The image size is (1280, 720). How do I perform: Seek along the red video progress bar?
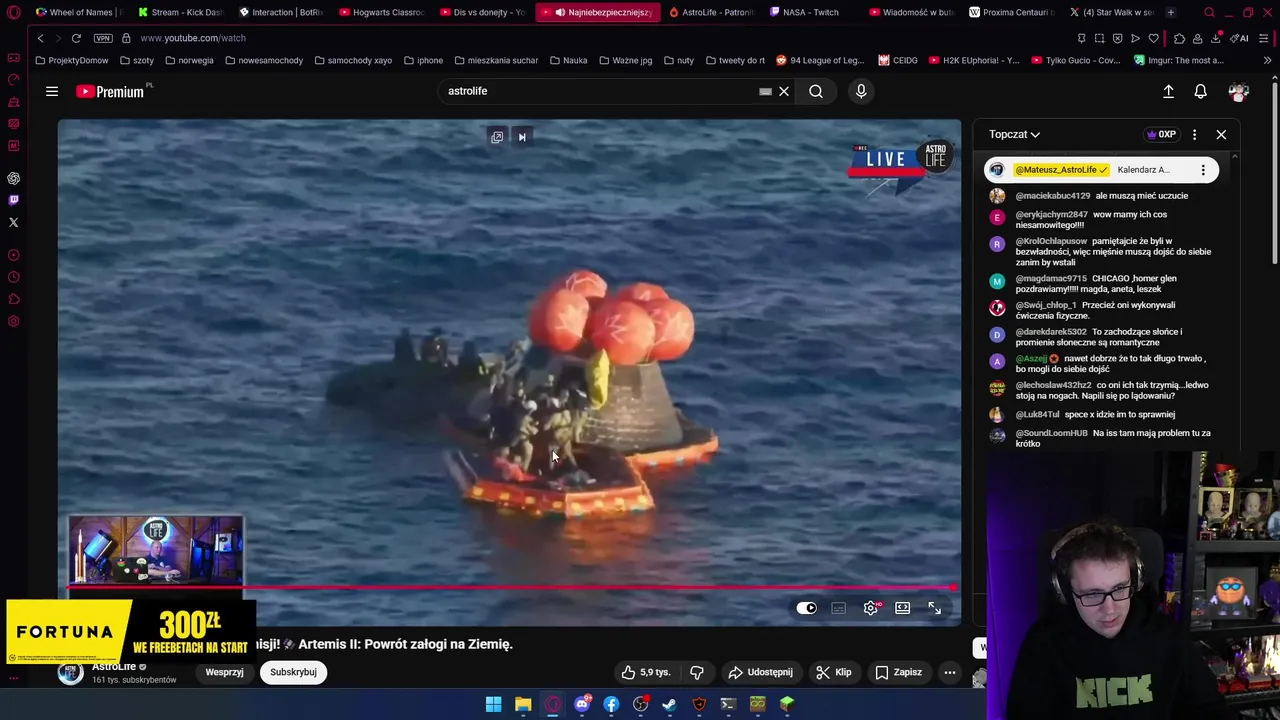coord(509,588)
